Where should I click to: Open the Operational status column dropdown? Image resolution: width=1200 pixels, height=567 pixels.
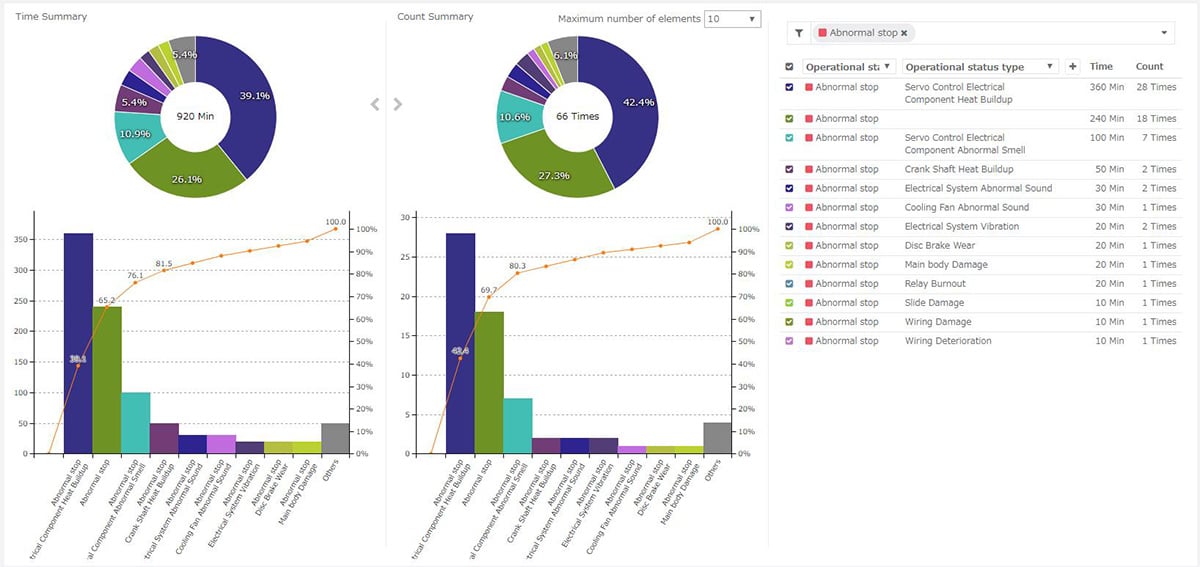[x=888, y=67]
